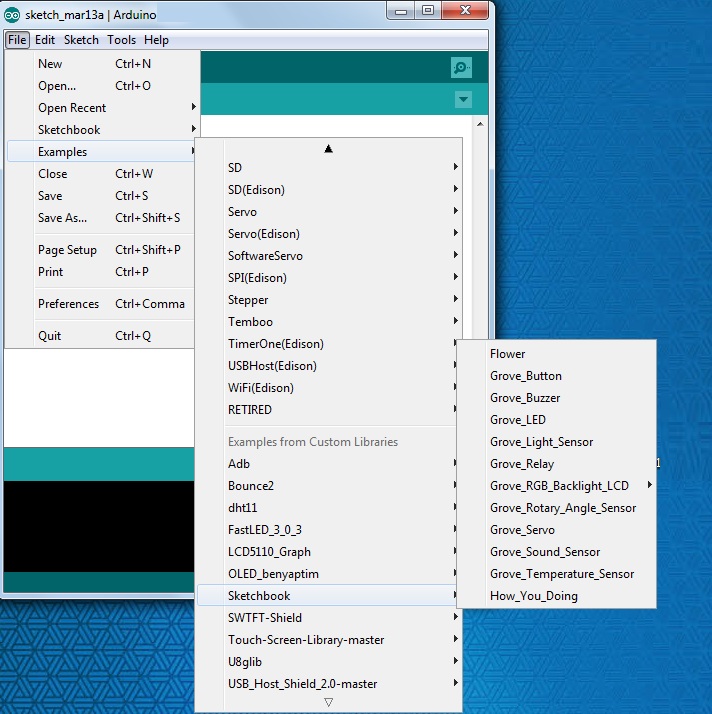Open Page Setup from File menu
Viewport: 712px width, 714px height.
101,250
